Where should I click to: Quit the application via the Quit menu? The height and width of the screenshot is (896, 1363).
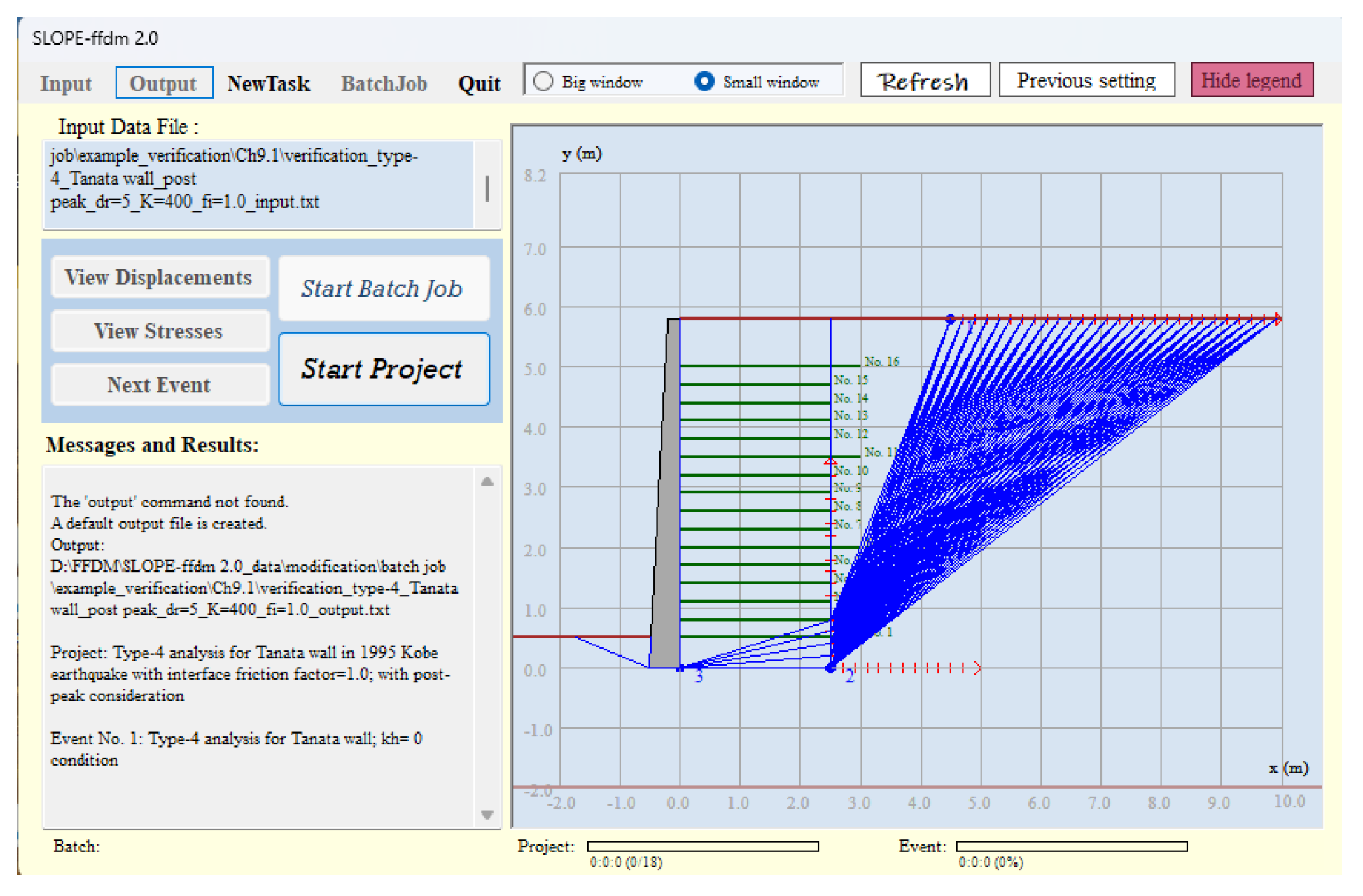(480, 83)
